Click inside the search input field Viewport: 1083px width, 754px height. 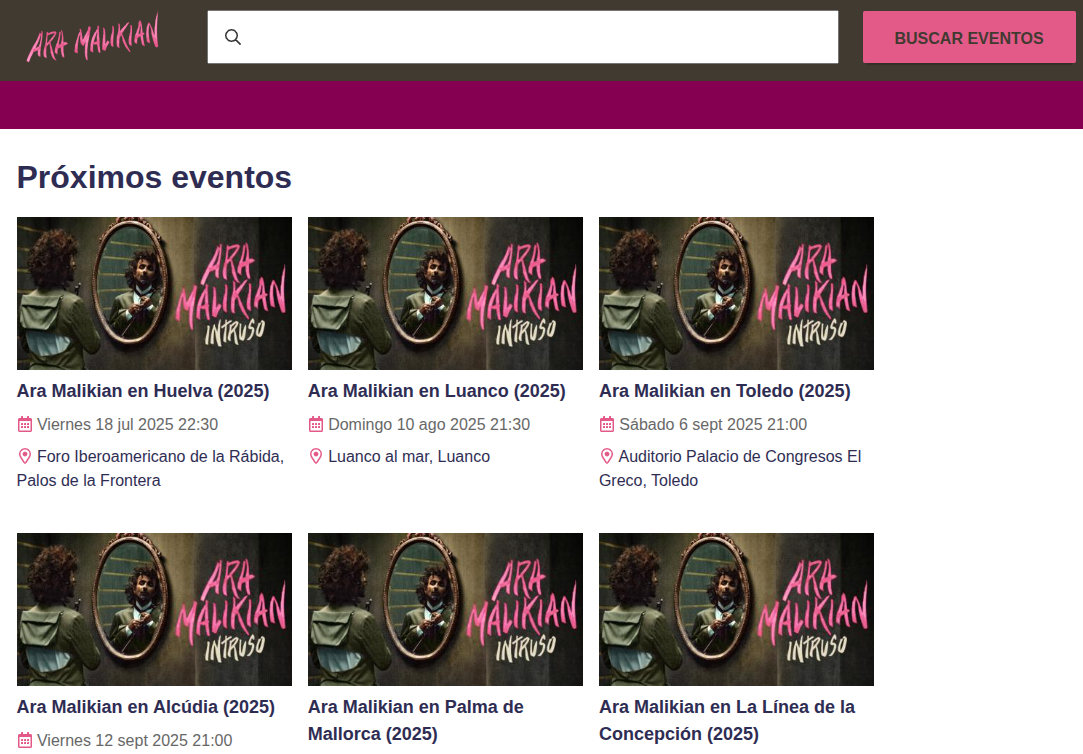click(x=522, y=36)
